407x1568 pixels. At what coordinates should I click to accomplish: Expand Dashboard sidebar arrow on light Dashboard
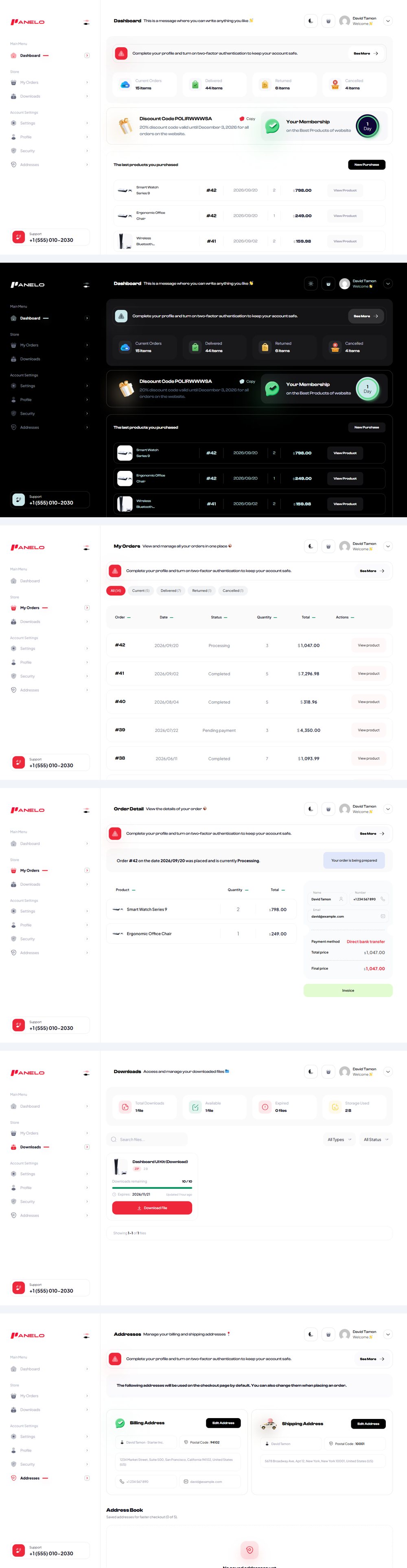87,55
